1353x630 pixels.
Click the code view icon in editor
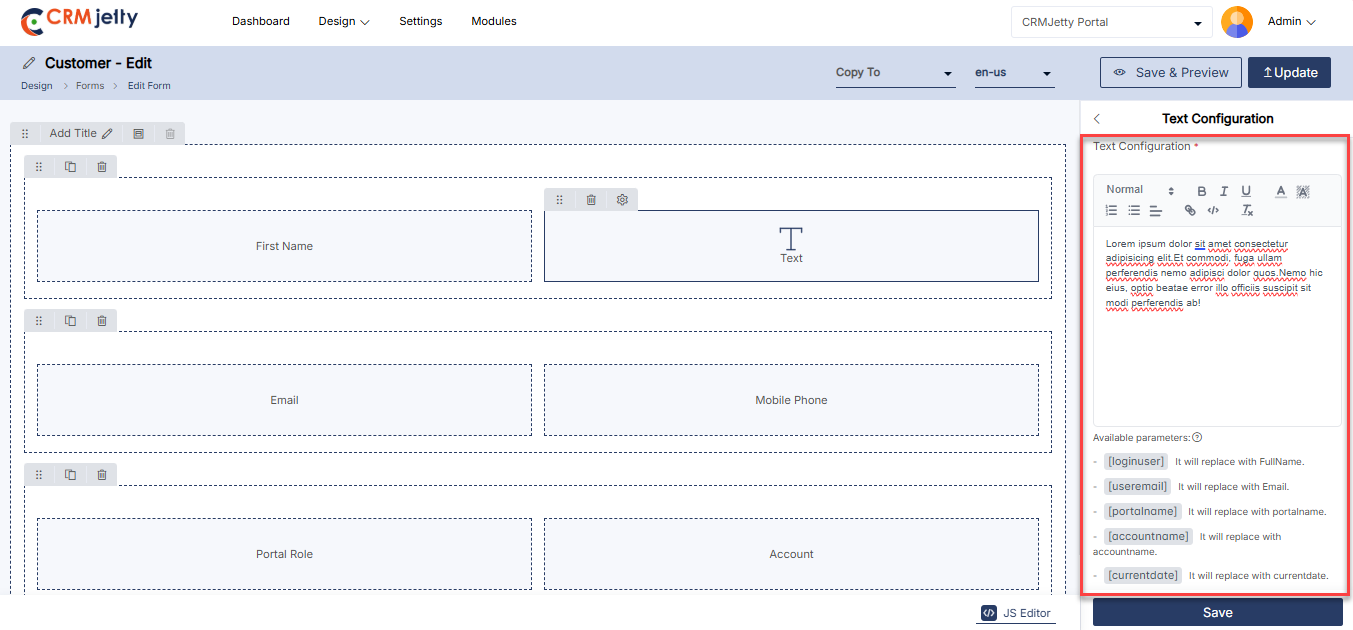coord(1213,211)
